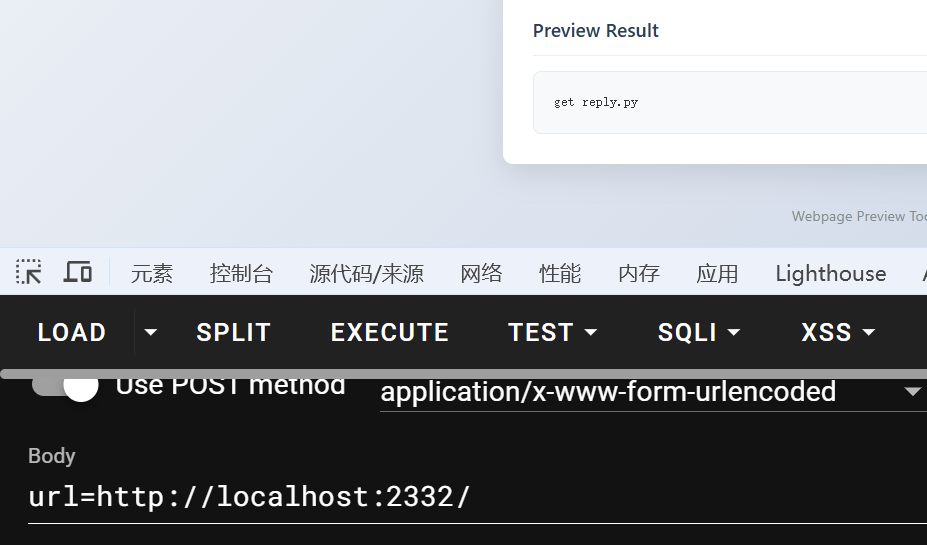Viewport: 927px width, 545px height.
Task: Open the application/x-www-form-urlencoded content type dropdown
Action: 650,392
